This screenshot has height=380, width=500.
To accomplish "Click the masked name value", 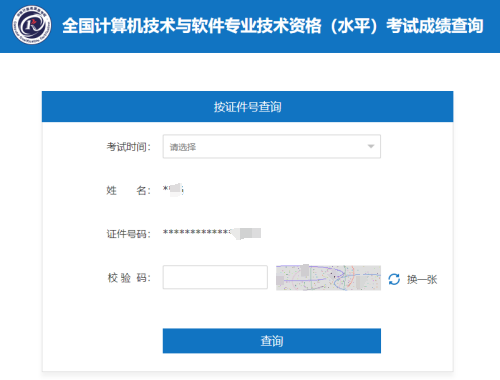I will coord(173,190).
